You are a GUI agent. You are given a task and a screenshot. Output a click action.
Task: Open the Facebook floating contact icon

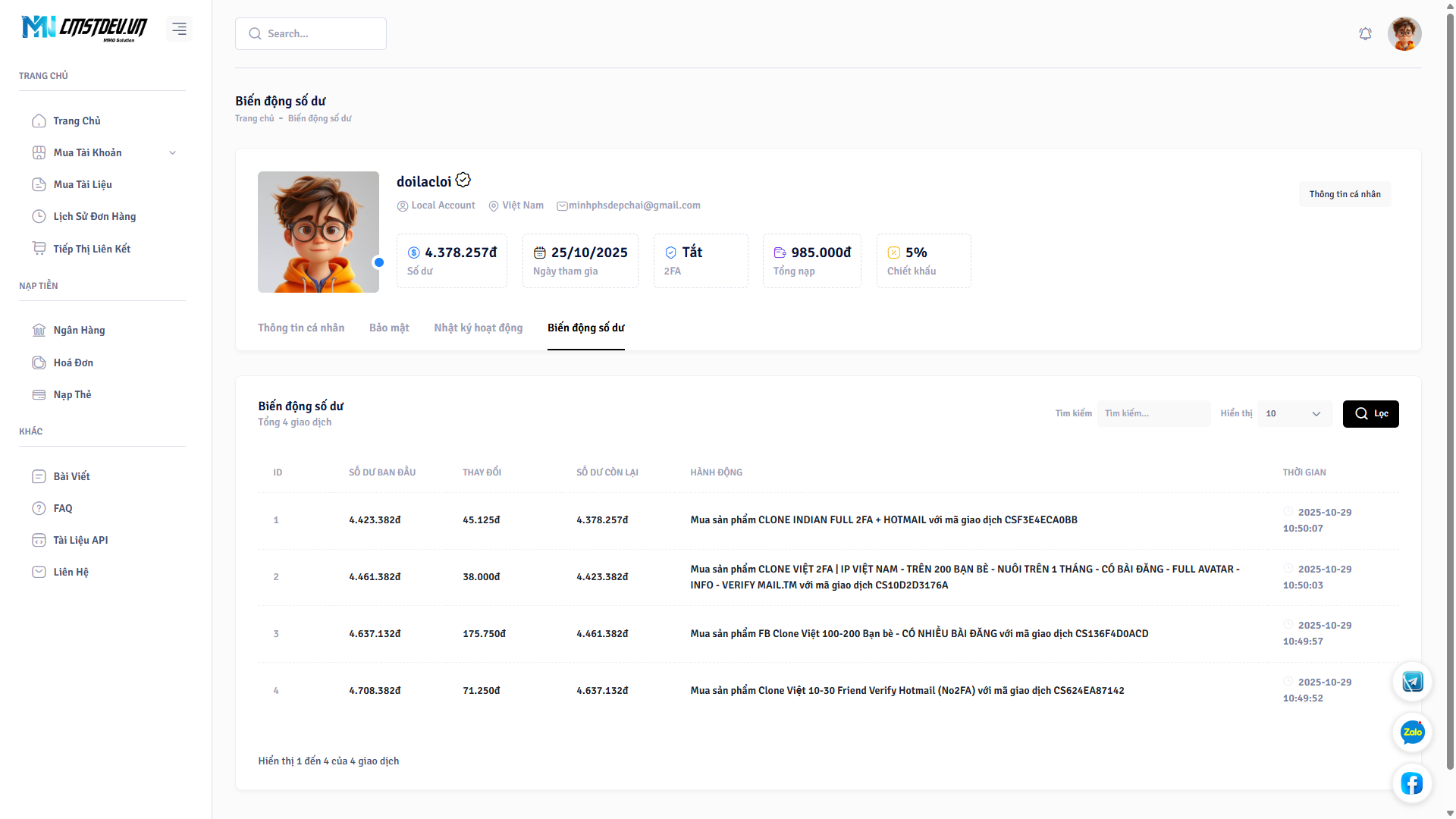[1412, 783]
